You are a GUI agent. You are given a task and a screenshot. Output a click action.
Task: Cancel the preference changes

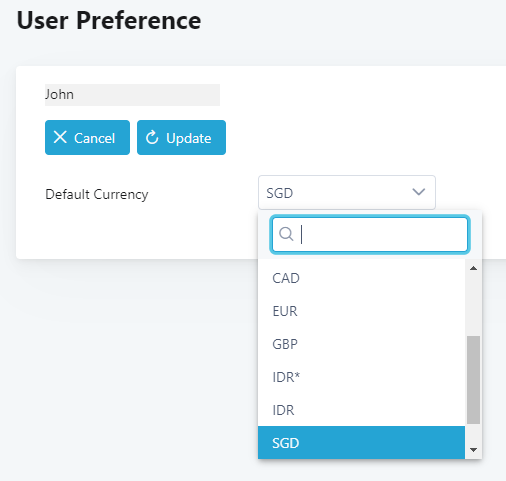click(x=87, y=137)
